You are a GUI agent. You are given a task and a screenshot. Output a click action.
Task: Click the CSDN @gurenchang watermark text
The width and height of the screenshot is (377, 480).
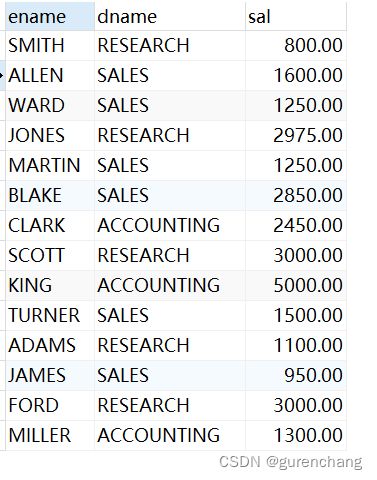click(290, 463)
